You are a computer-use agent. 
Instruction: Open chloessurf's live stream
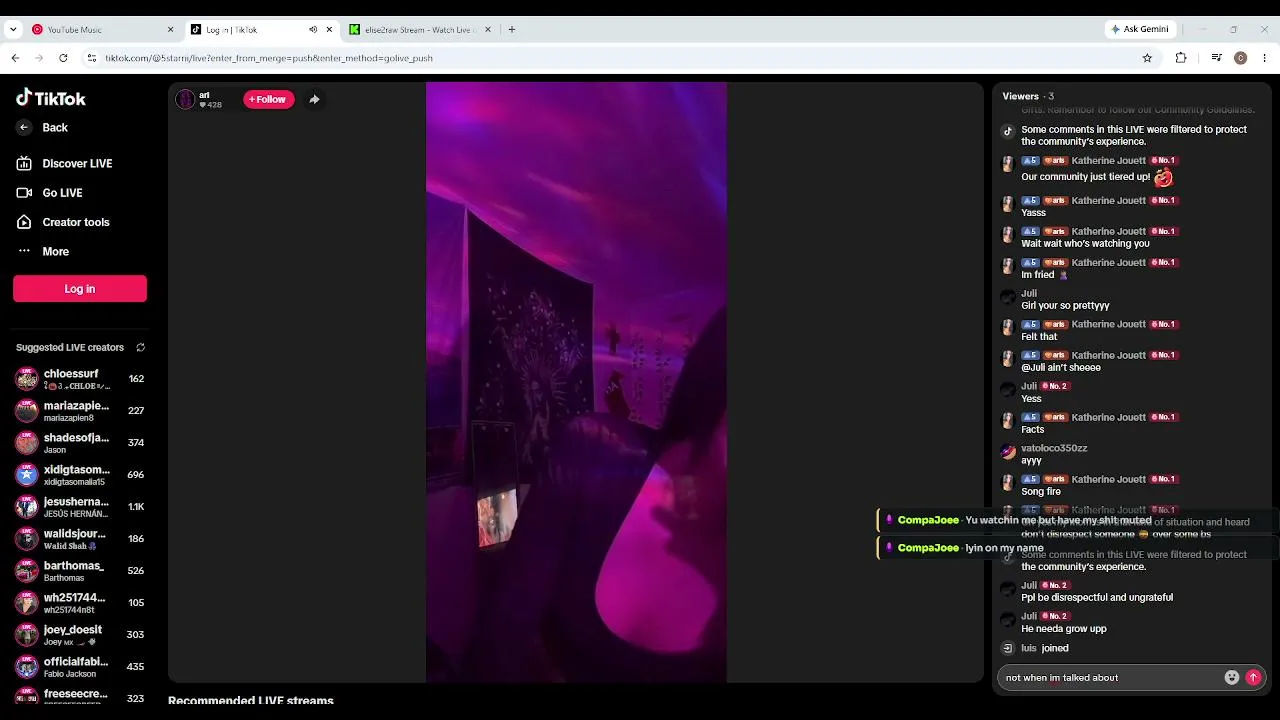click(x=80, y=379)
